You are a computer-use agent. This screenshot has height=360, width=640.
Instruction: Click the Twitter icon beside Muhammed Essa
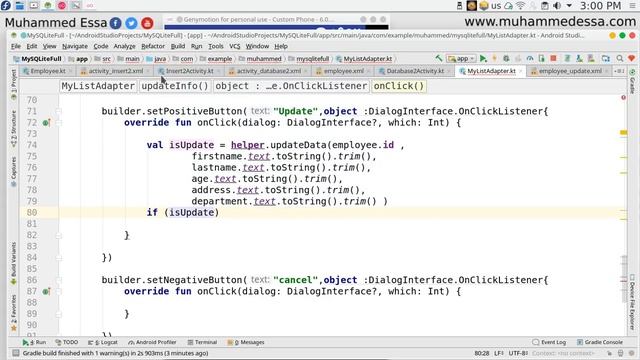pos(131,23)
